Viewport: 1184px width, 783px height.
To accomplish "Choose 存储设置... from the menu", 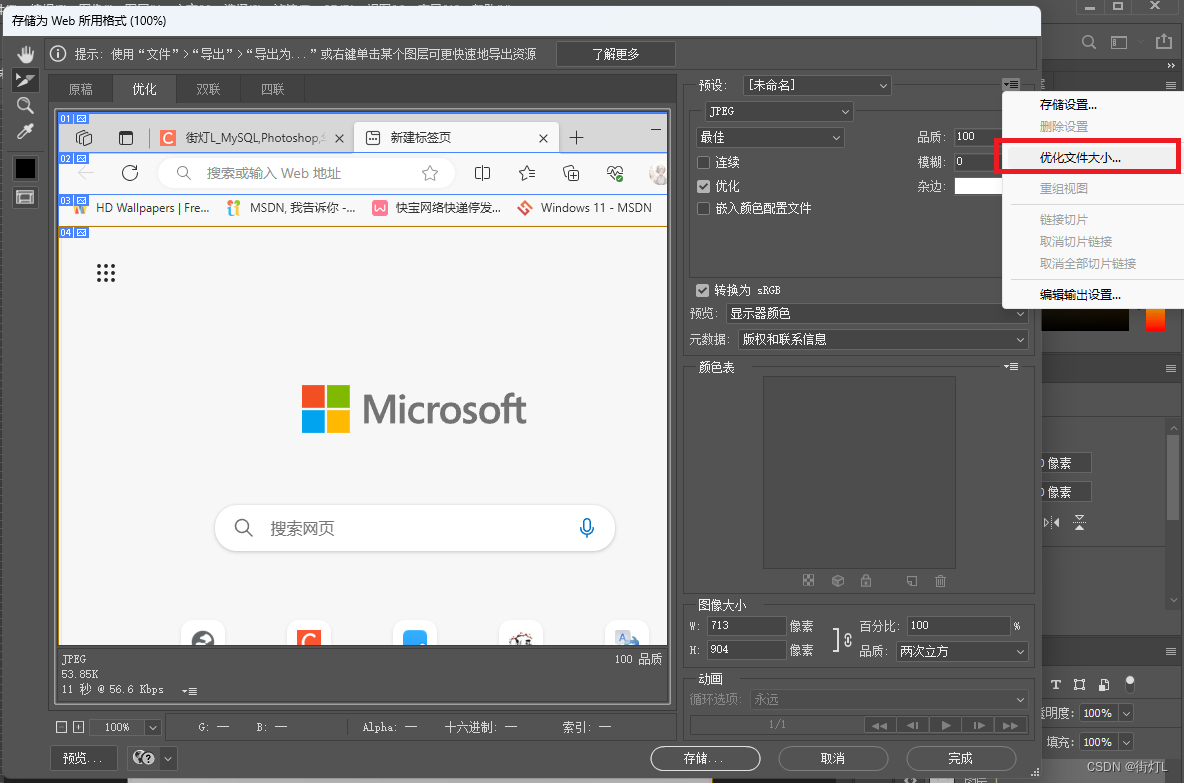I will (x=1068, y=105).
